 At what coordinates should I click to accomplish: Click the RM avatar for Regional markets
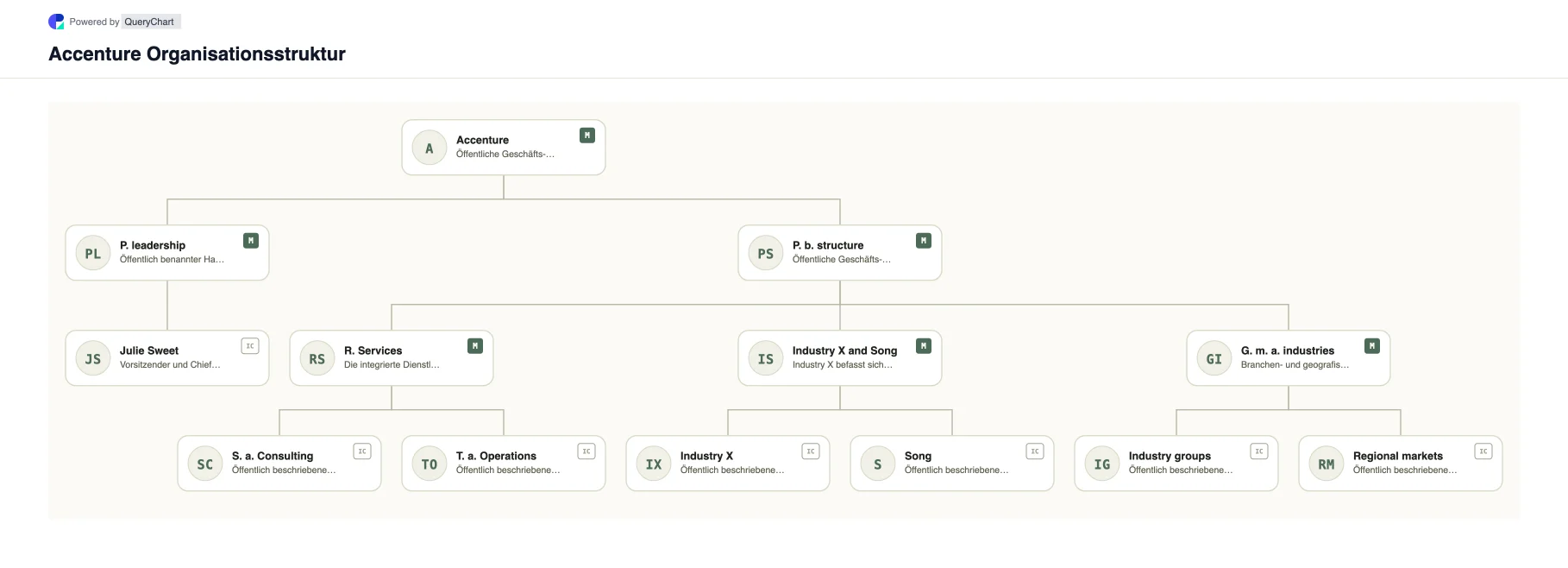click(x=1327, y=464)
